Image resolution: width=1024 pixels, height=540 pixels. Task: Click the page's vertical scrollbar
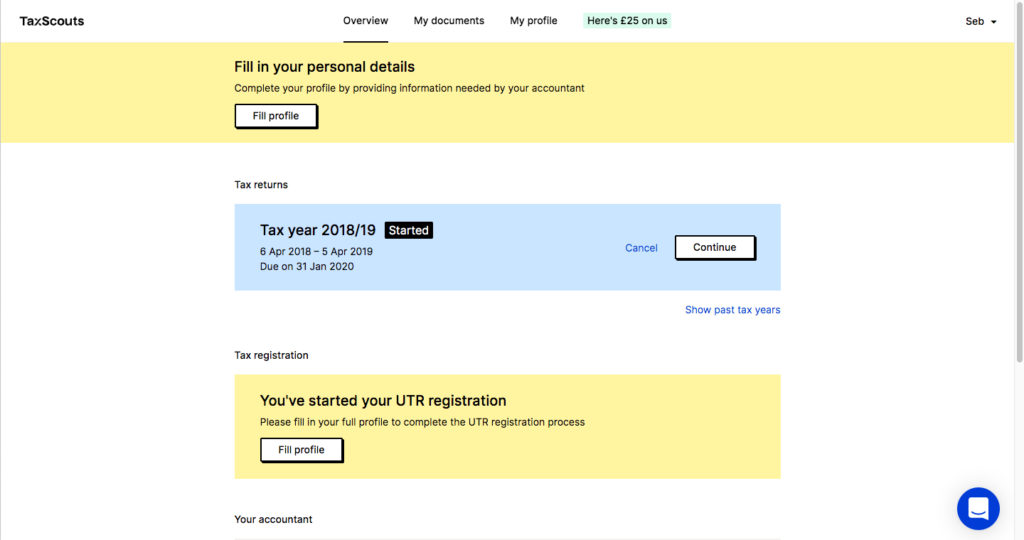point(1019,183)
